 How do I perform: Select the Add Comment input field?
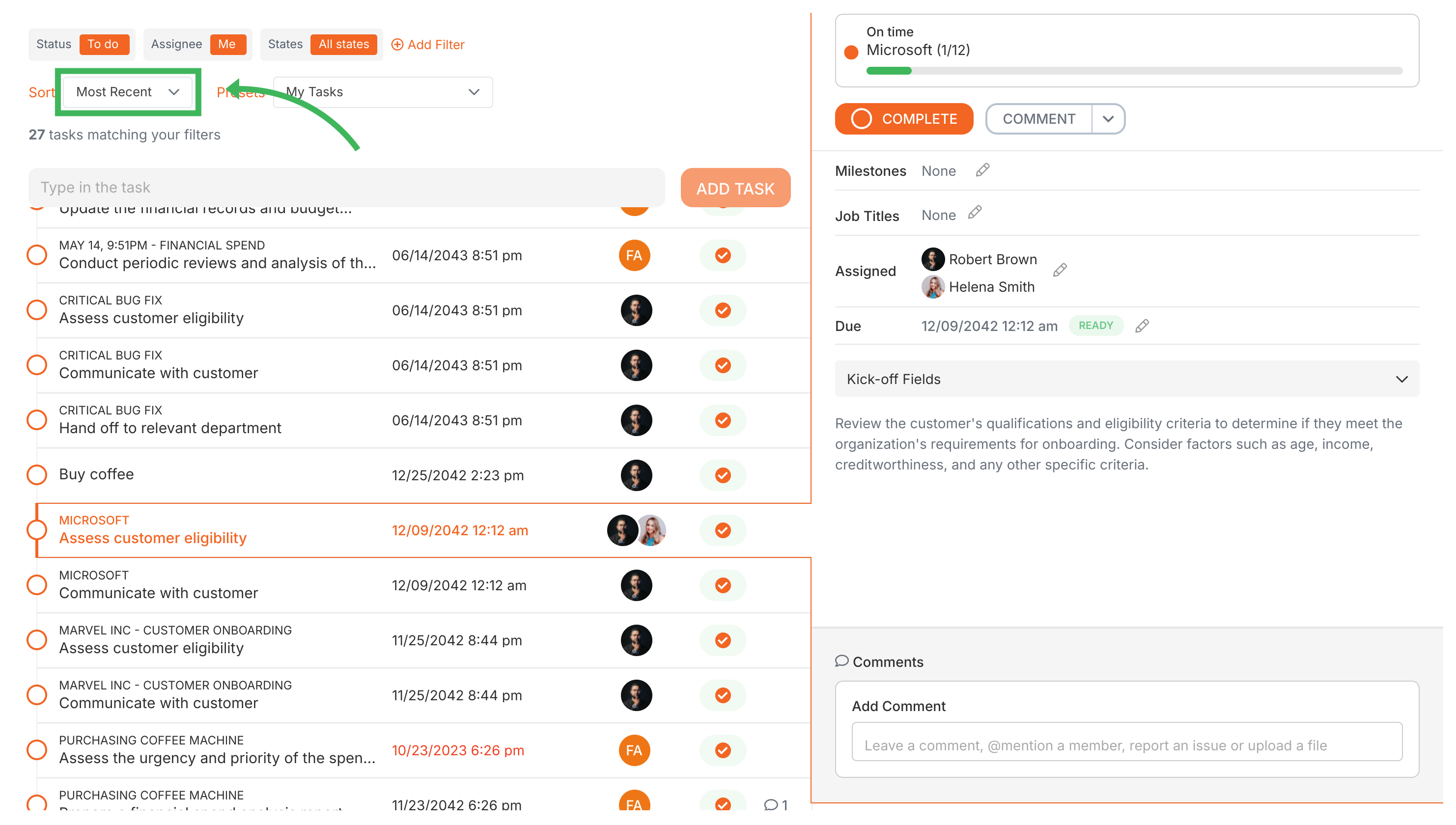coord(1127,745)
